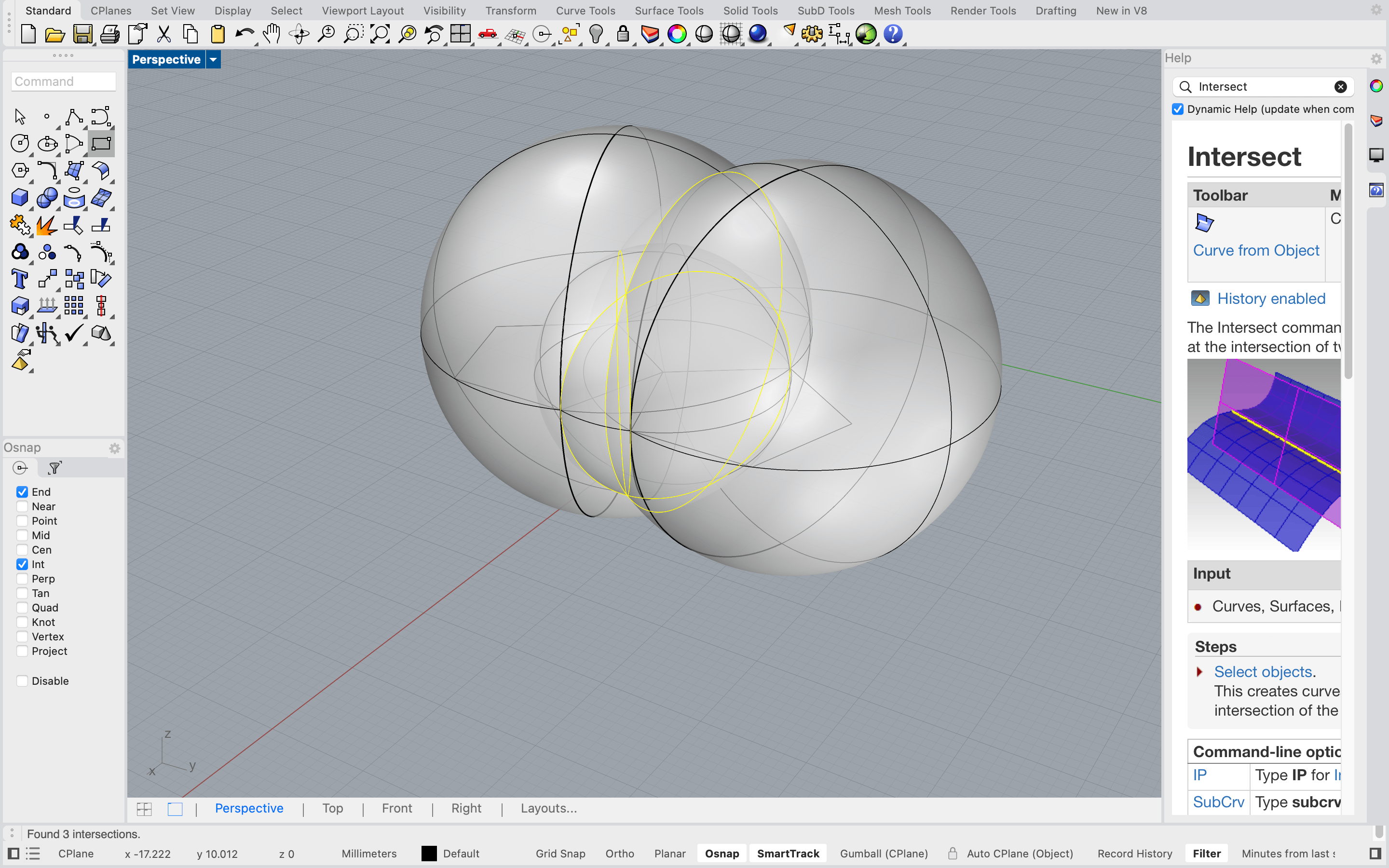Viewport: 1389px width, 868px height.
Task: Select the Polyline drawing tool
Action: click(x=74, y=117)
